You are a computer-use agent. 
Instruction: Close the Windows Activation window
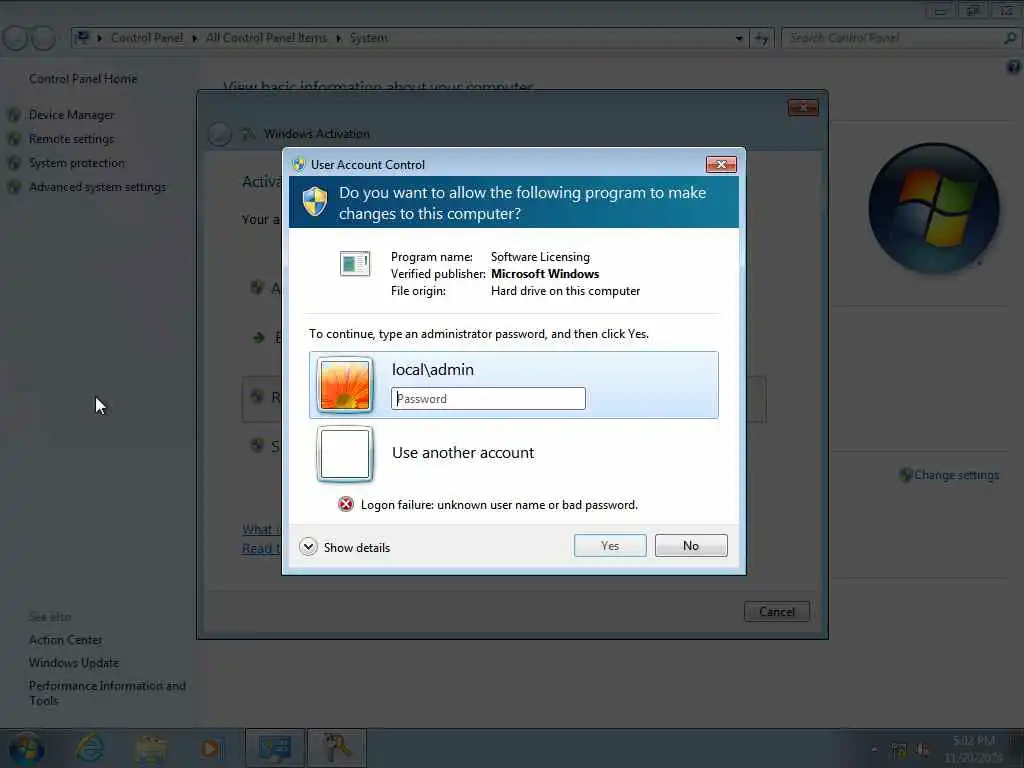pos(803,107)
